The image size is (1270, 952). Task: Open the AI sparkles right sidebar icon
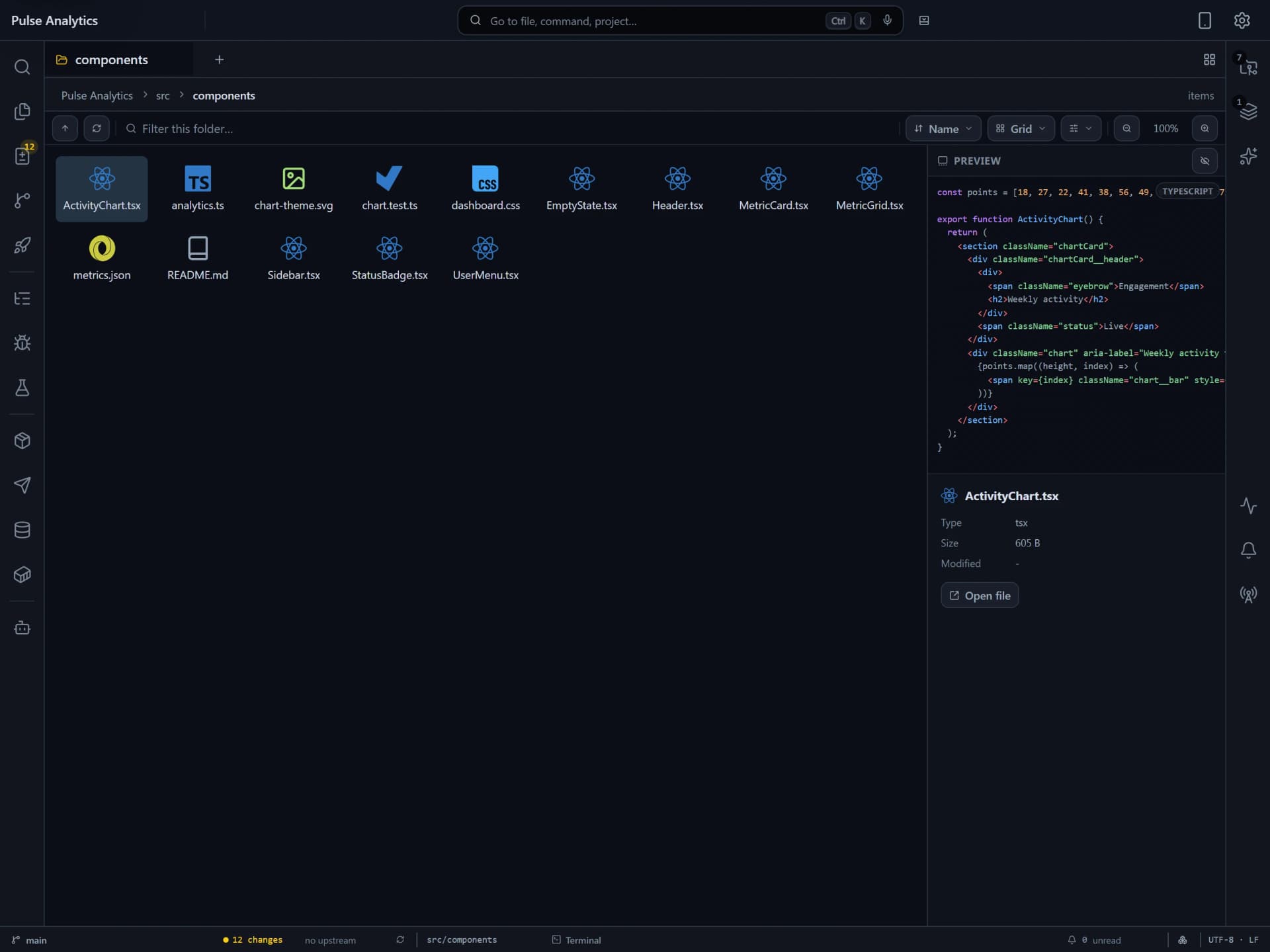pyautogui.click(x=1248, y=156)
